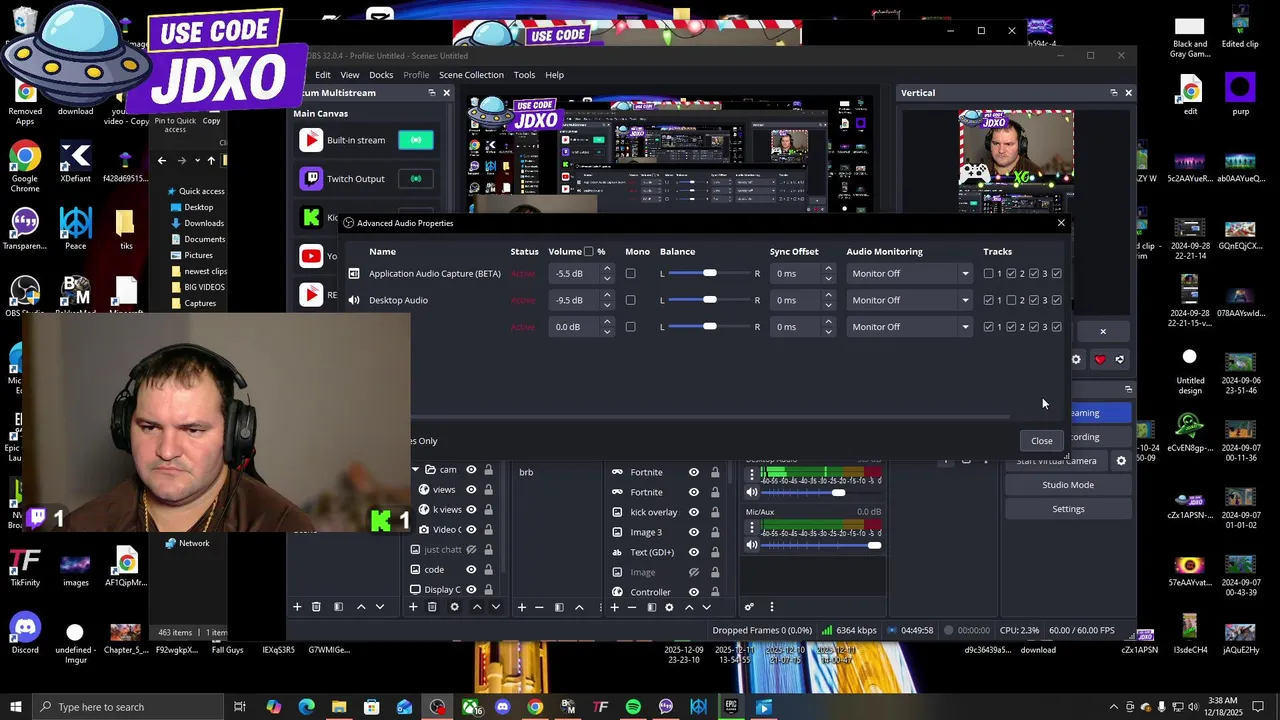Hide the kick overlay source
Image resolution: width=1280 pixels, height=720 pixels.
(693, 512)
